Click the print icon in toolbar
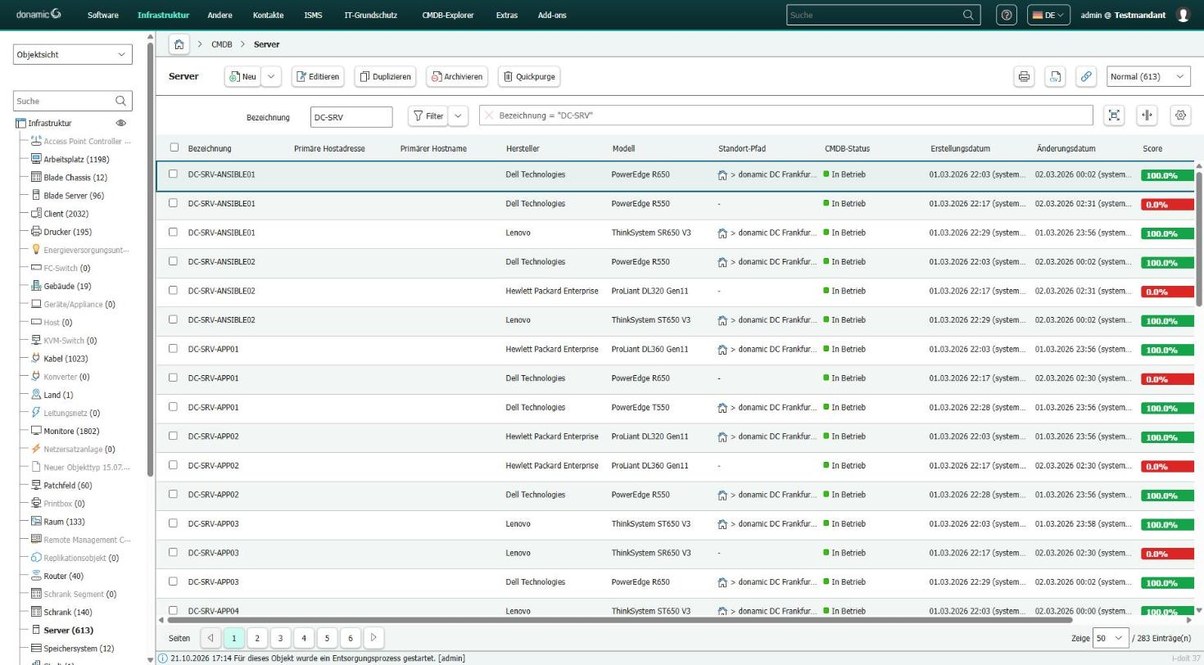 [1024, 77]
